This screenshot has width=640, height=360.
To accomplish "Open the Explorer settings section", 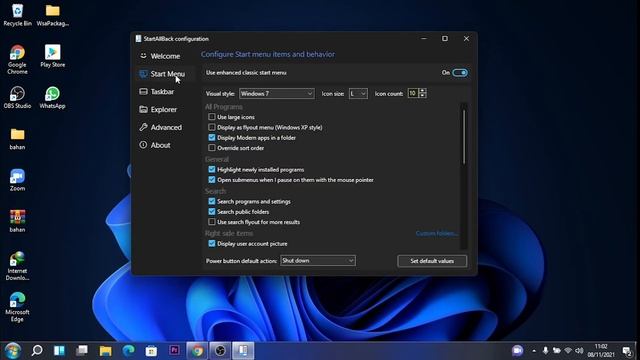I will (158, 109).
